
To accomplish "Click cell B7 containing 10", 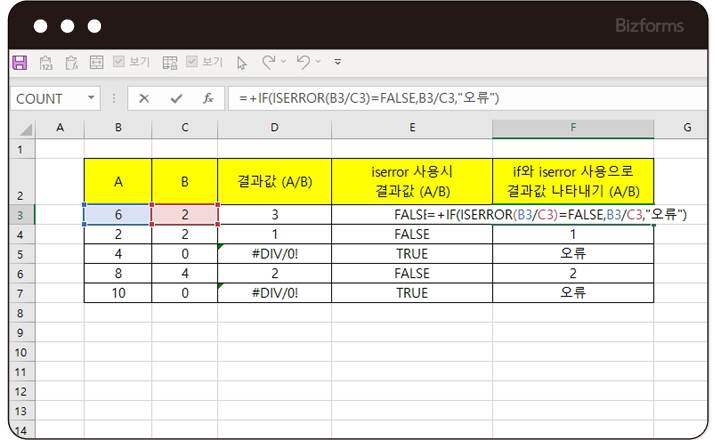I will [118, 293].
